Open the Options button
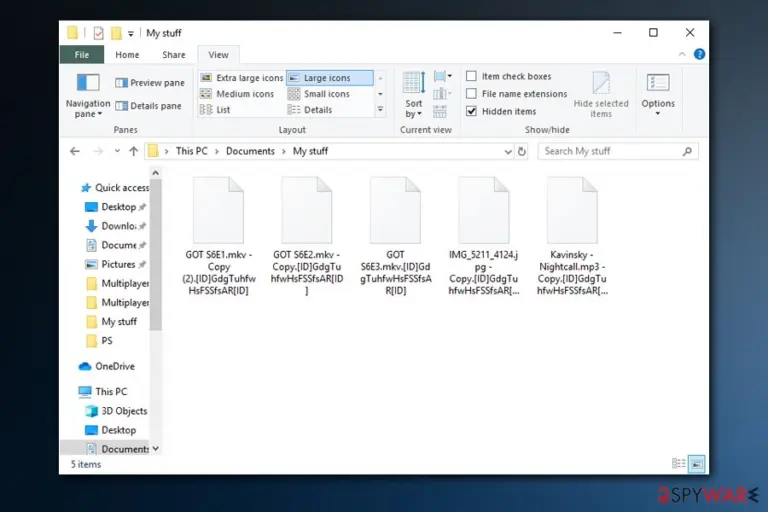Viewport: 768px width, 512px height. [658, 95]
